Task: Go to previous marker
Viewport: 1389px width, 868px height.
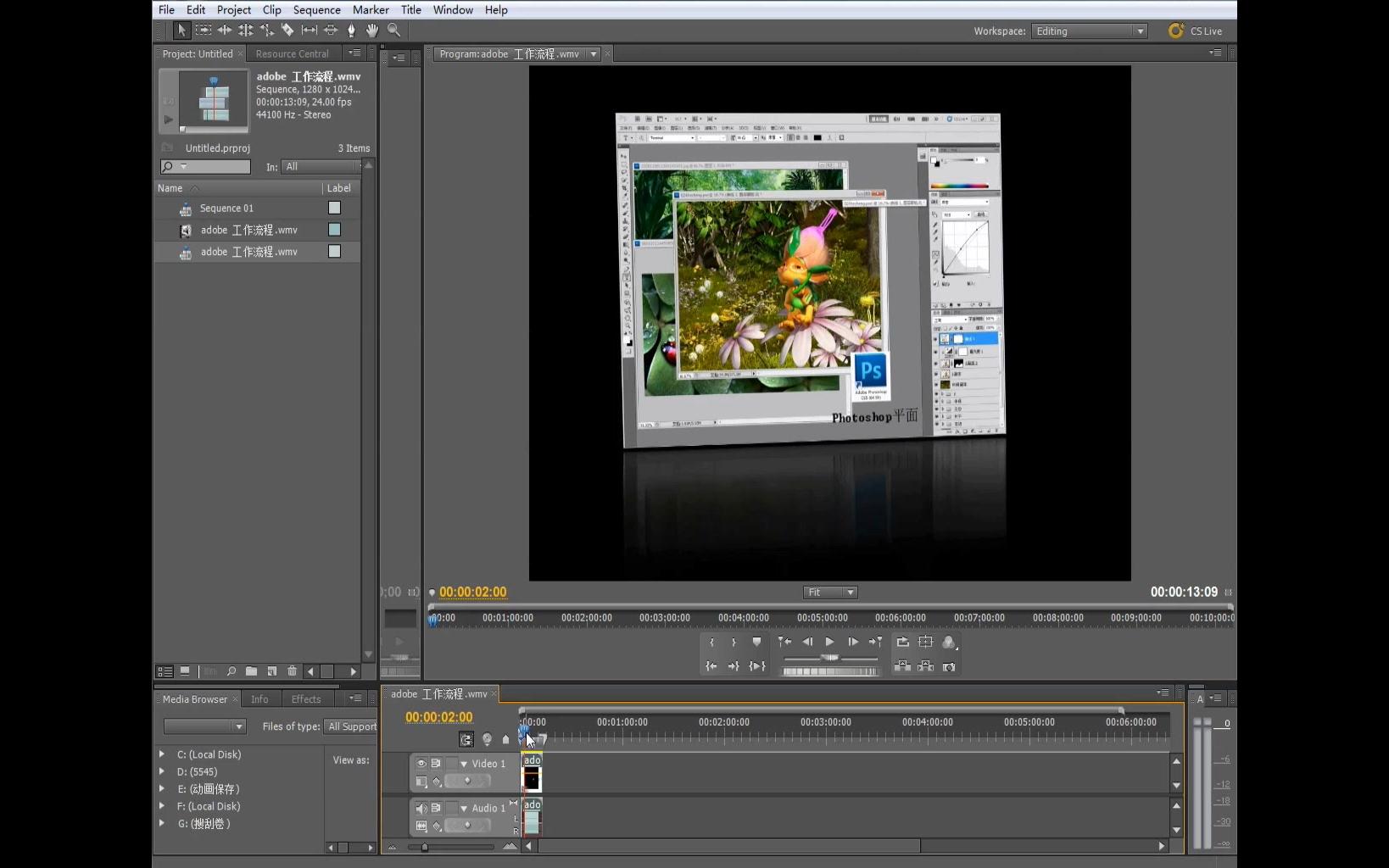Action: (x=784, y=643)
